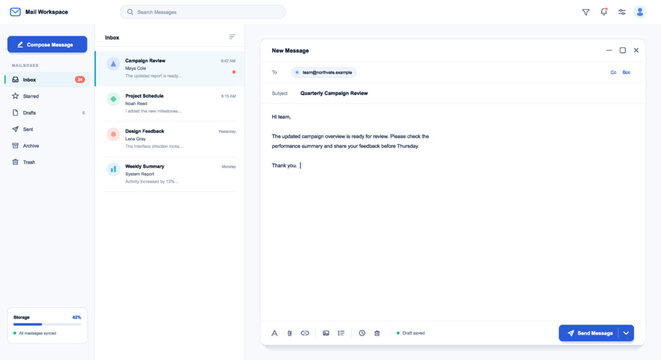Viewport: 661px width, 360px height.
Task: Open the Project Schedule email title
Action: pyautogui.click(x=144, y=96)
